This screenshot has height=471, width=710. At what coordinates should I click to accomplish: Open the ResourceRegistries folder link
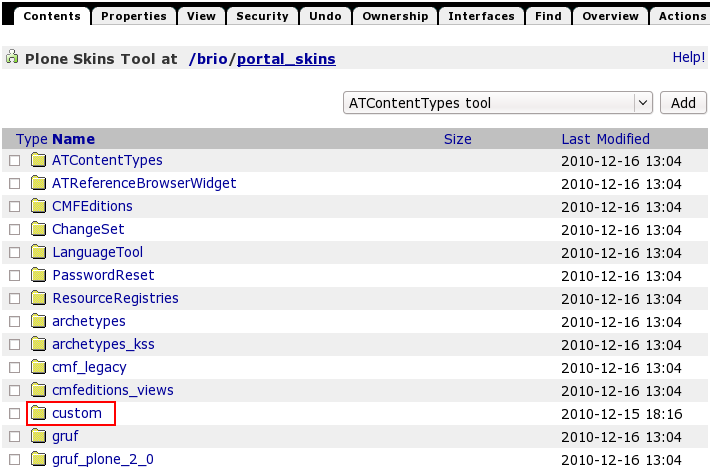tap(115, 298)
